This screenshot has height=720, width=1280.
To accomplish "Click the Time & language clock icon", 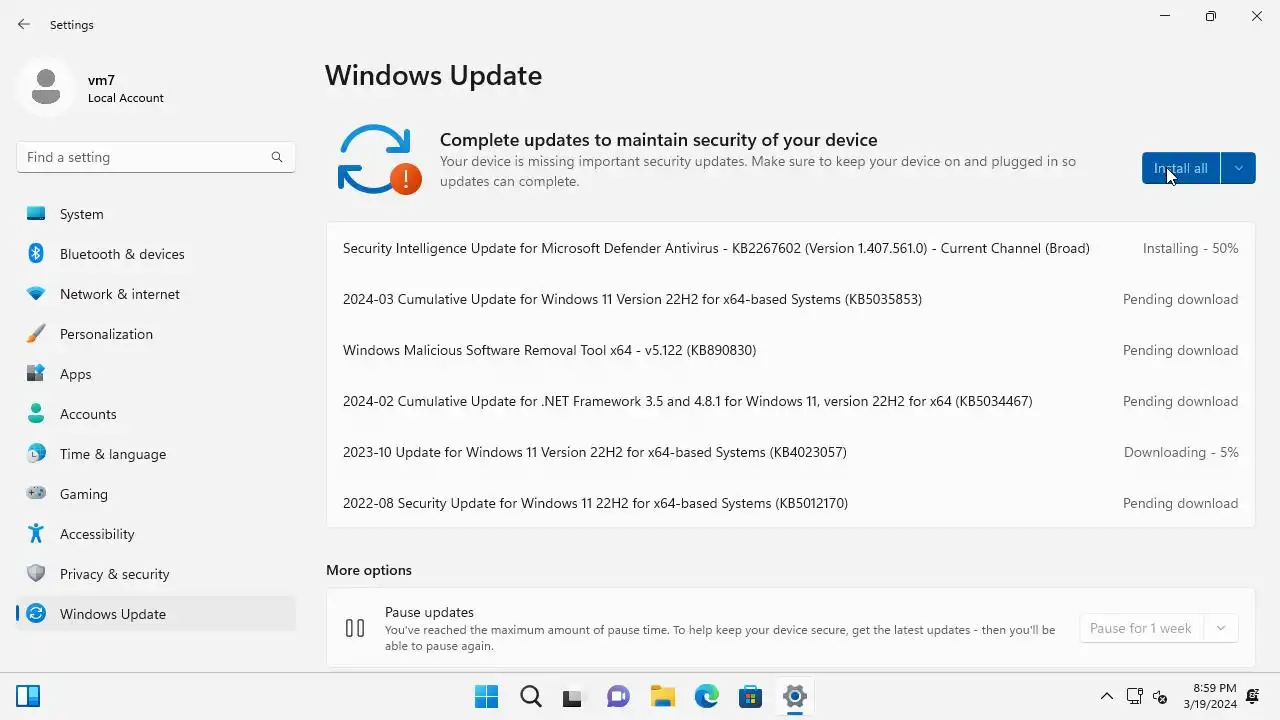I will tap(36, 454).
